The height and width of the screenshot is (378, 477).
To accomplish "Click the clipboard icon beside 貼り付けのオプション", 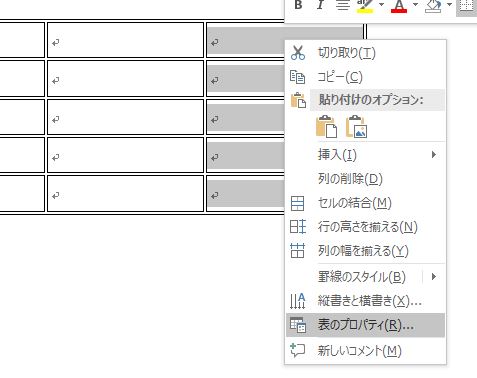I will pos(298,100).
